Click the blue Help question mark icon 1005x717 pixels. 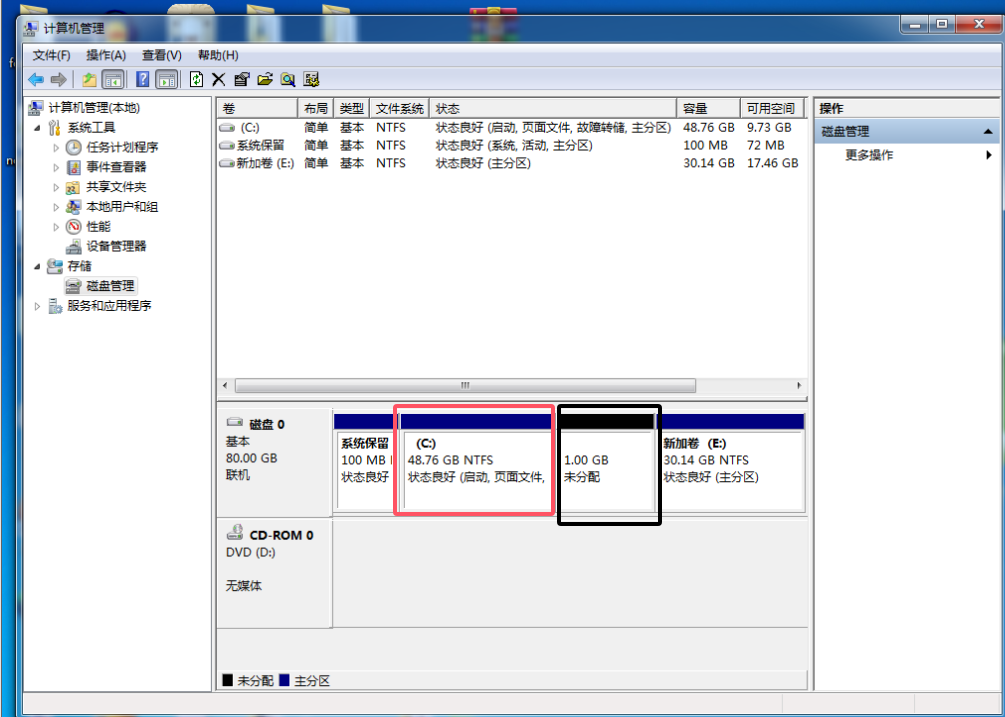coord(143,80)
